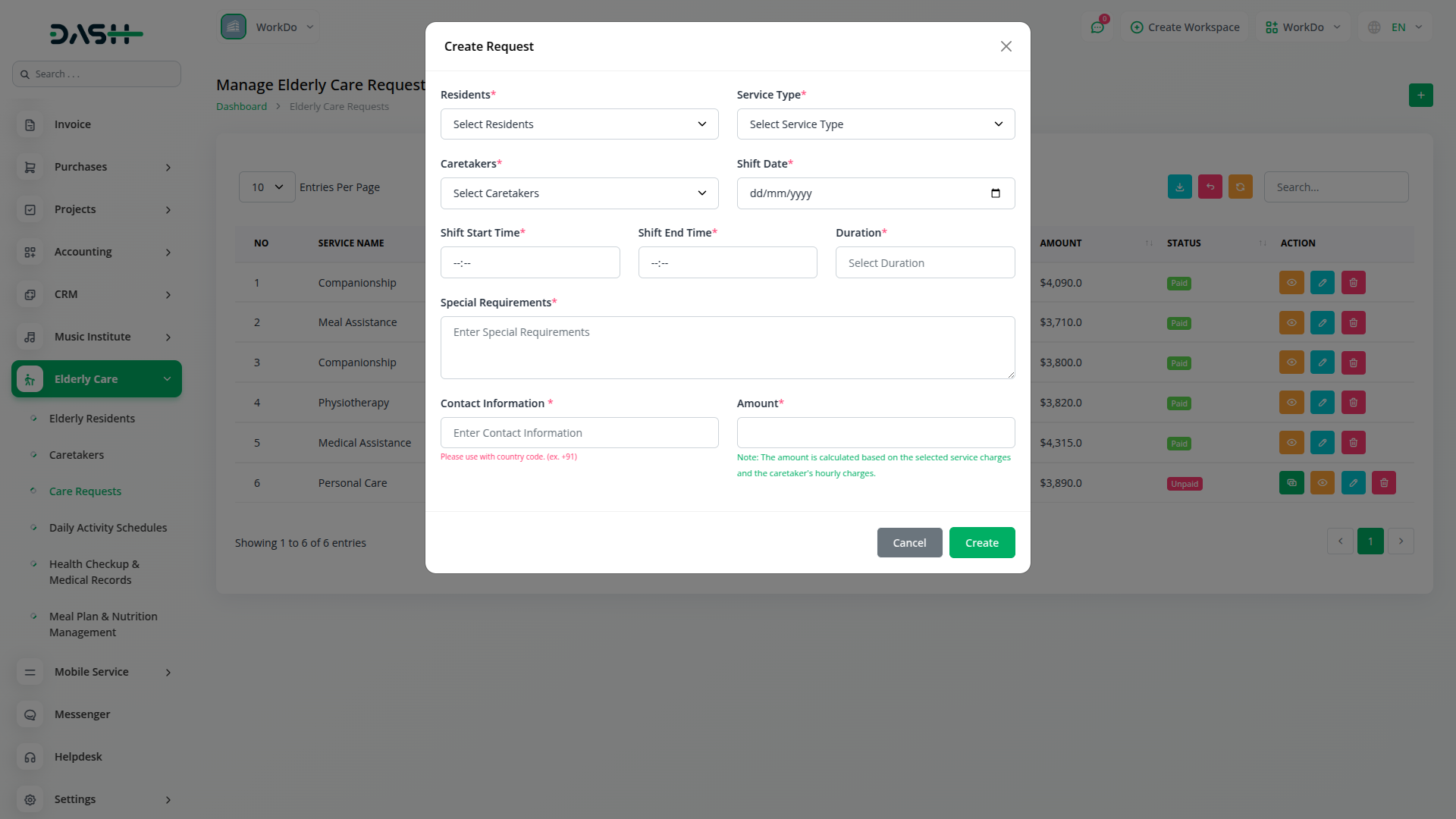
Task: Click the download export icon above table
Action: (1179, 187)
